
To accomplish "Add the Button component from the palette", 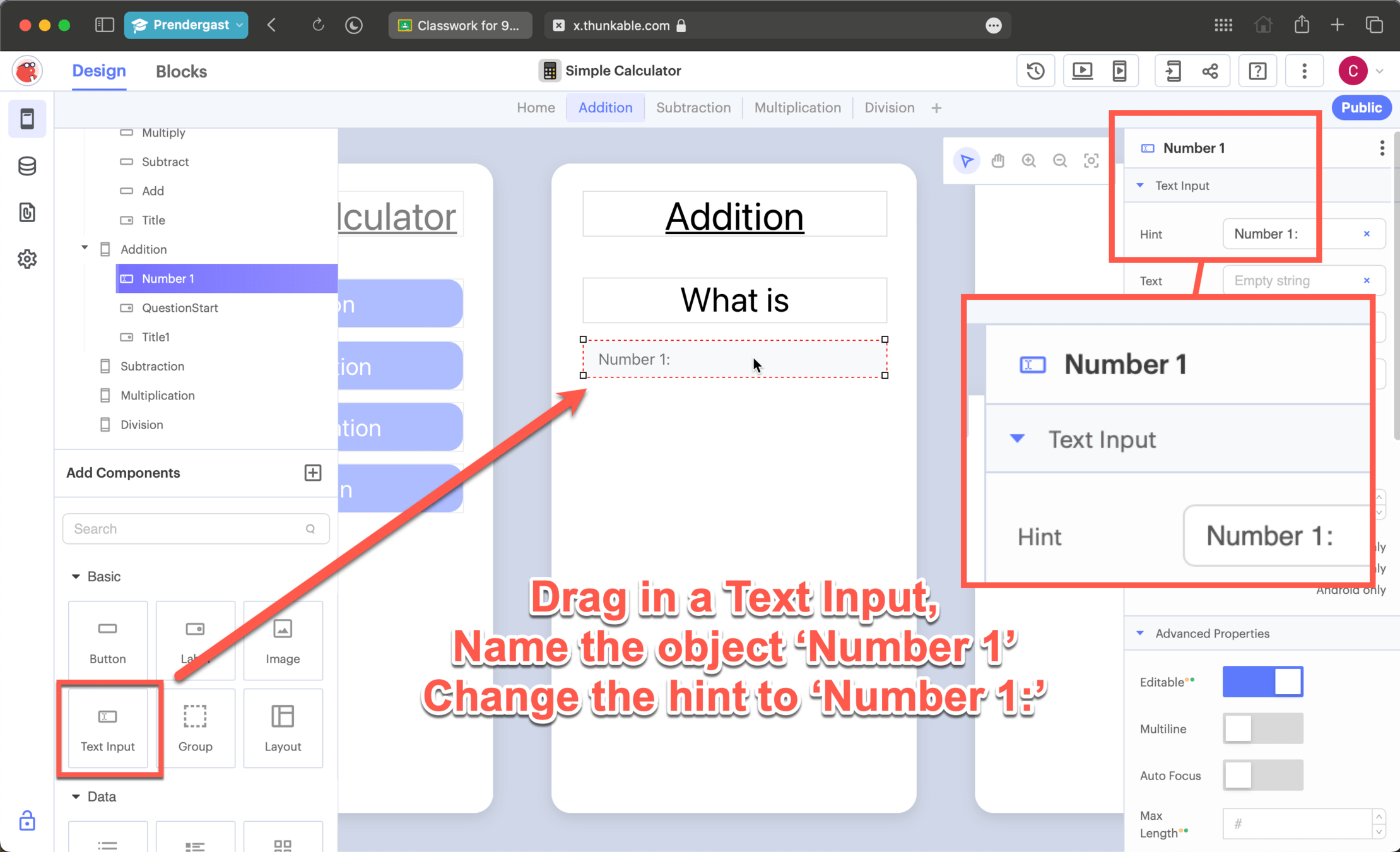I will [x=108, y=641].
